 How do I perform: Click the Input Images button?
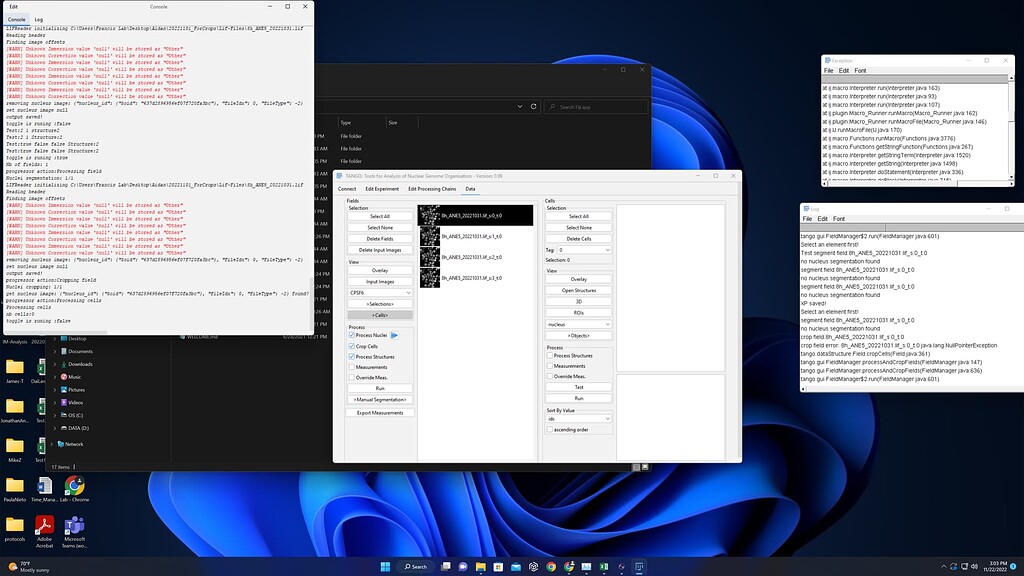(380, 281)
